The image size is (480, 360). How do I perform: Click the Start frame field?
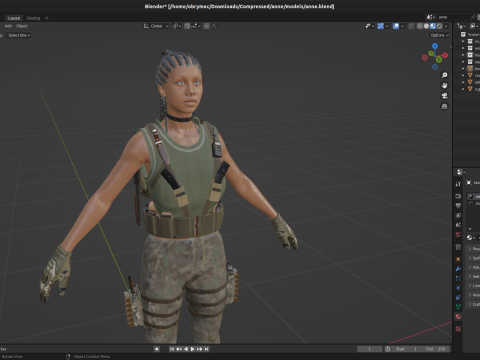406,349
